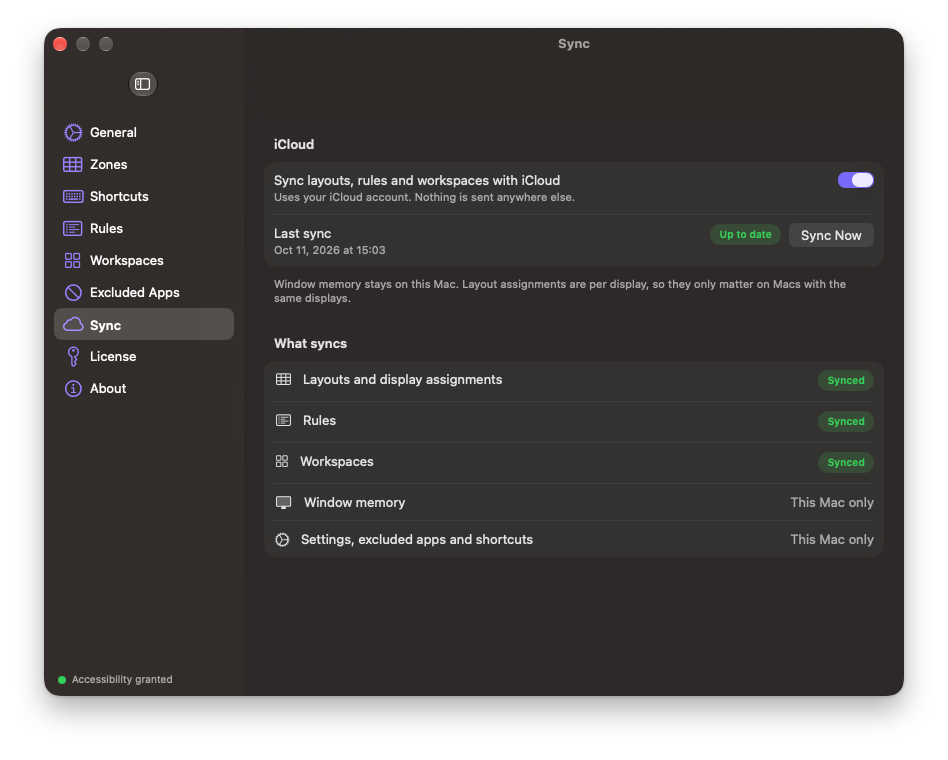Click the Window memory display icon
The width and height of the screenshot is (948, 760).
(x=284, y=502)
